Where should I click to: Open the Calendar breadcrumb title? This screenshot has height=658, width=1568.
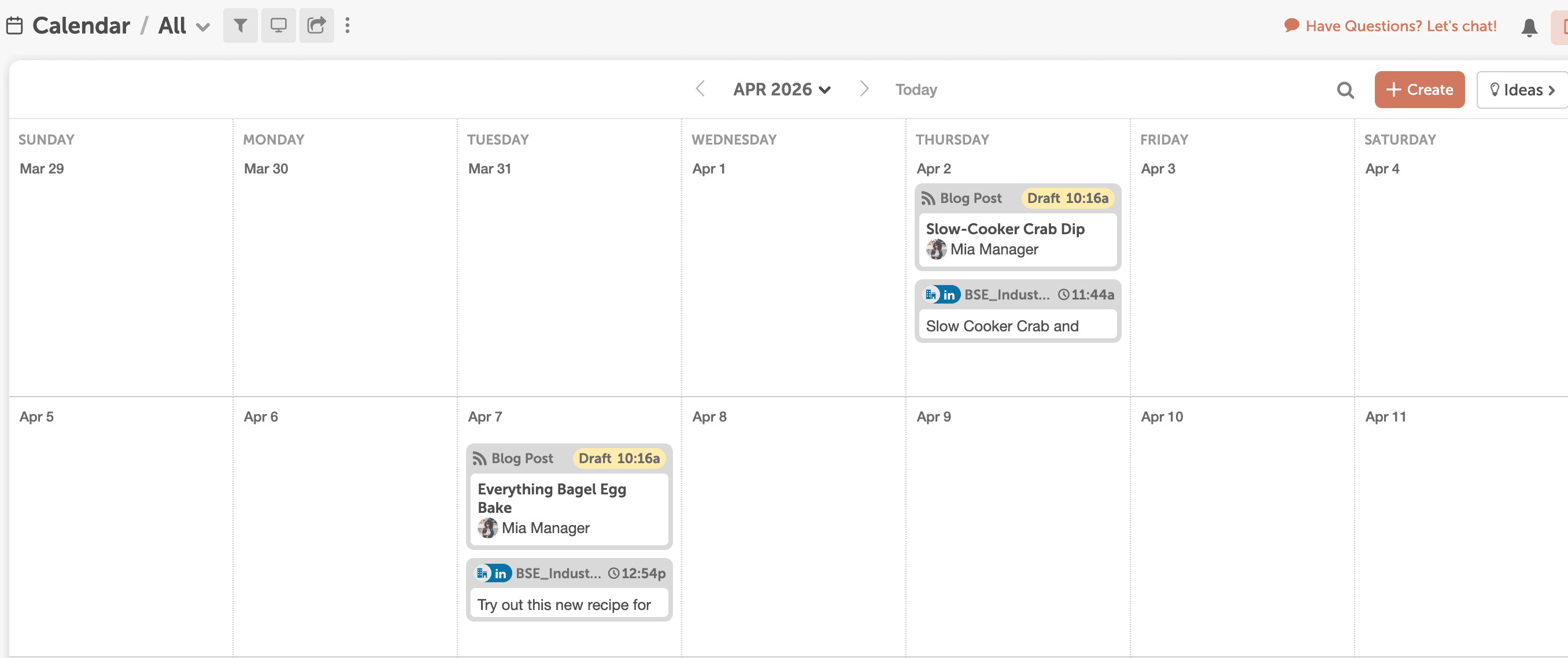tap(81, 25)
